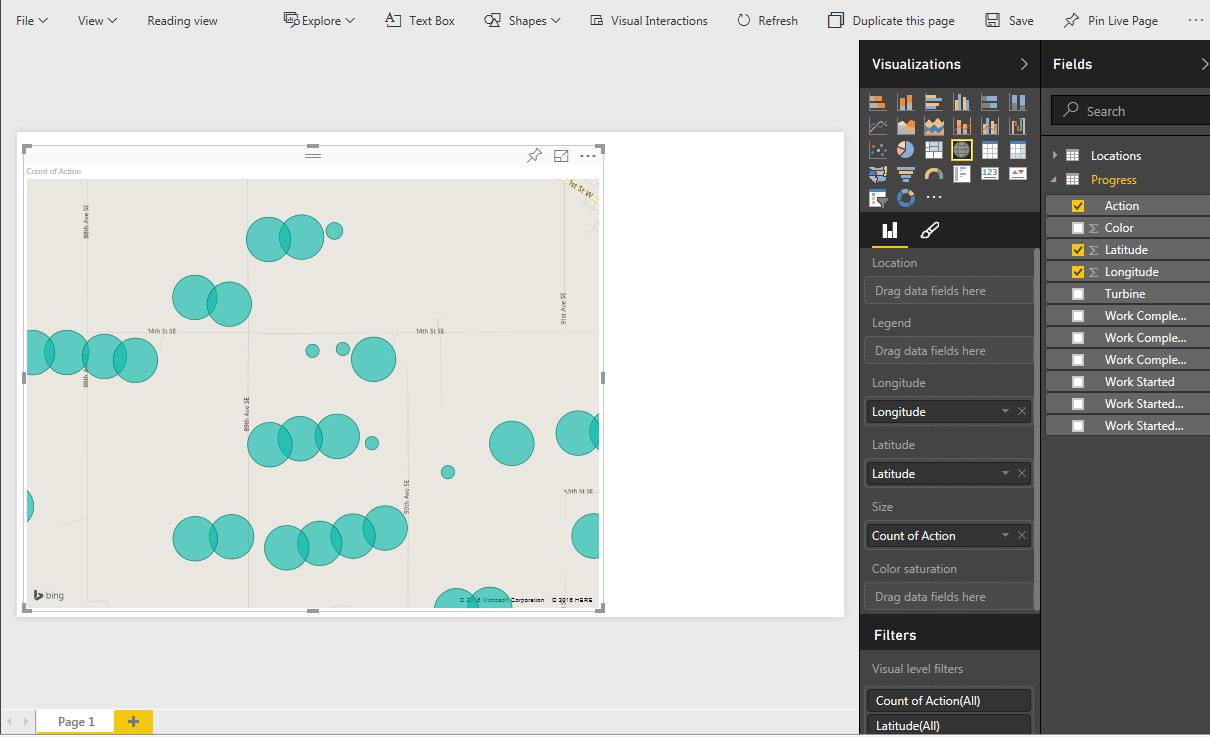Screen dimensions: 1210x737
Task: Click Duplicate this page
Action: (x=891, y=20)
